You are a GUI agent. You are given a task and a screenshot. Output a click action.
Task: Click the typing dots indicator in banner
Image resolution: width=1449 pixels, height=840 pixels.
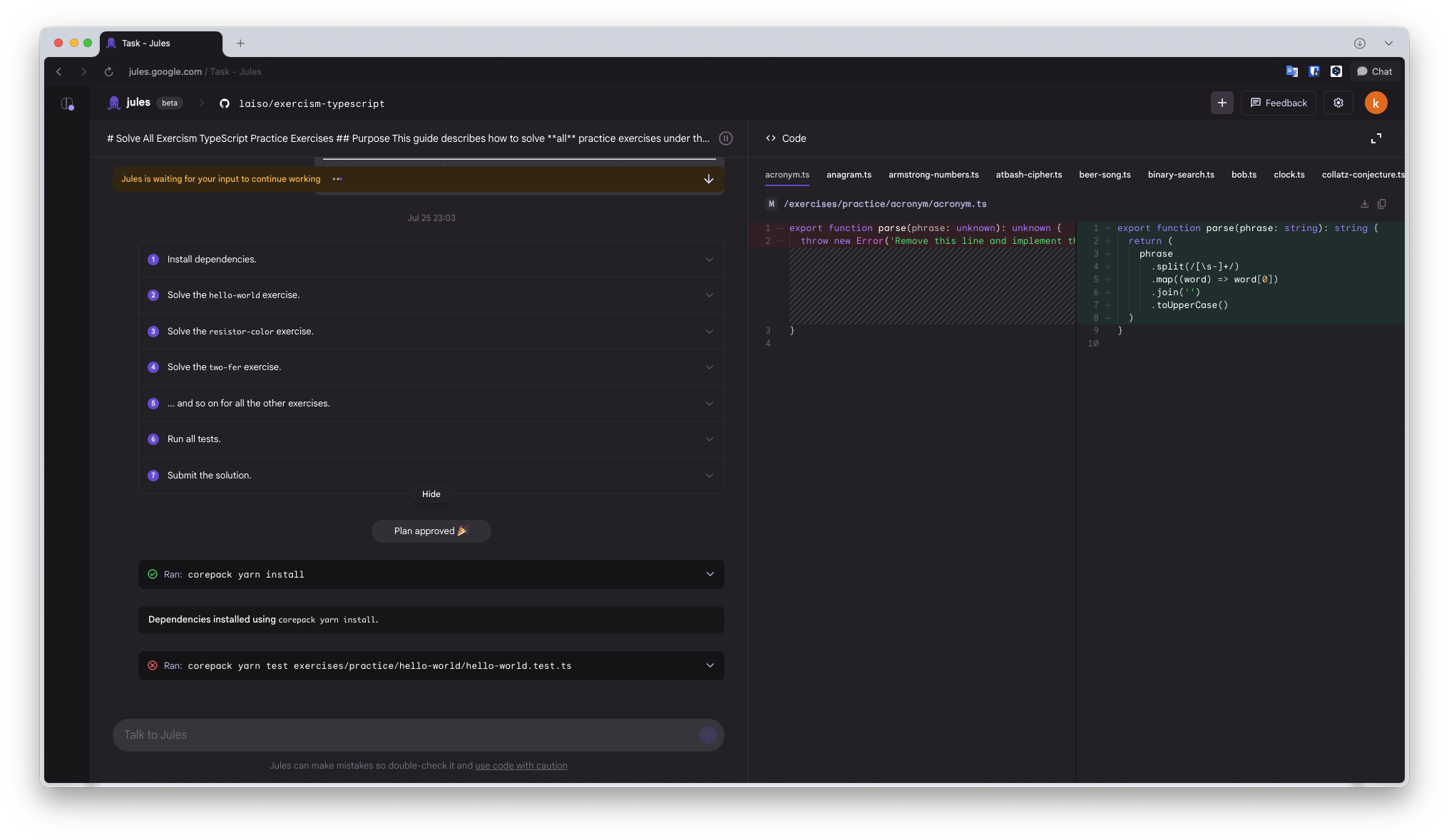(337, 179)
